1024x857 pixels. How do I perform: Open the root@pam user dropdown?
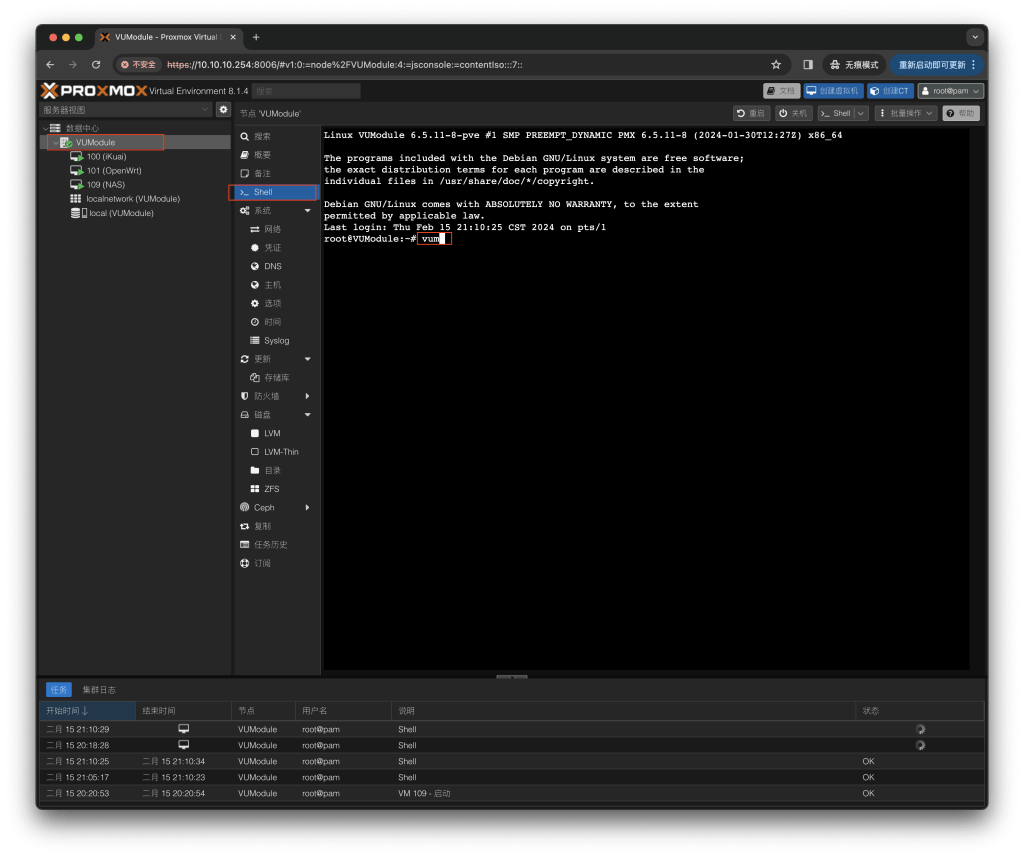950,91
